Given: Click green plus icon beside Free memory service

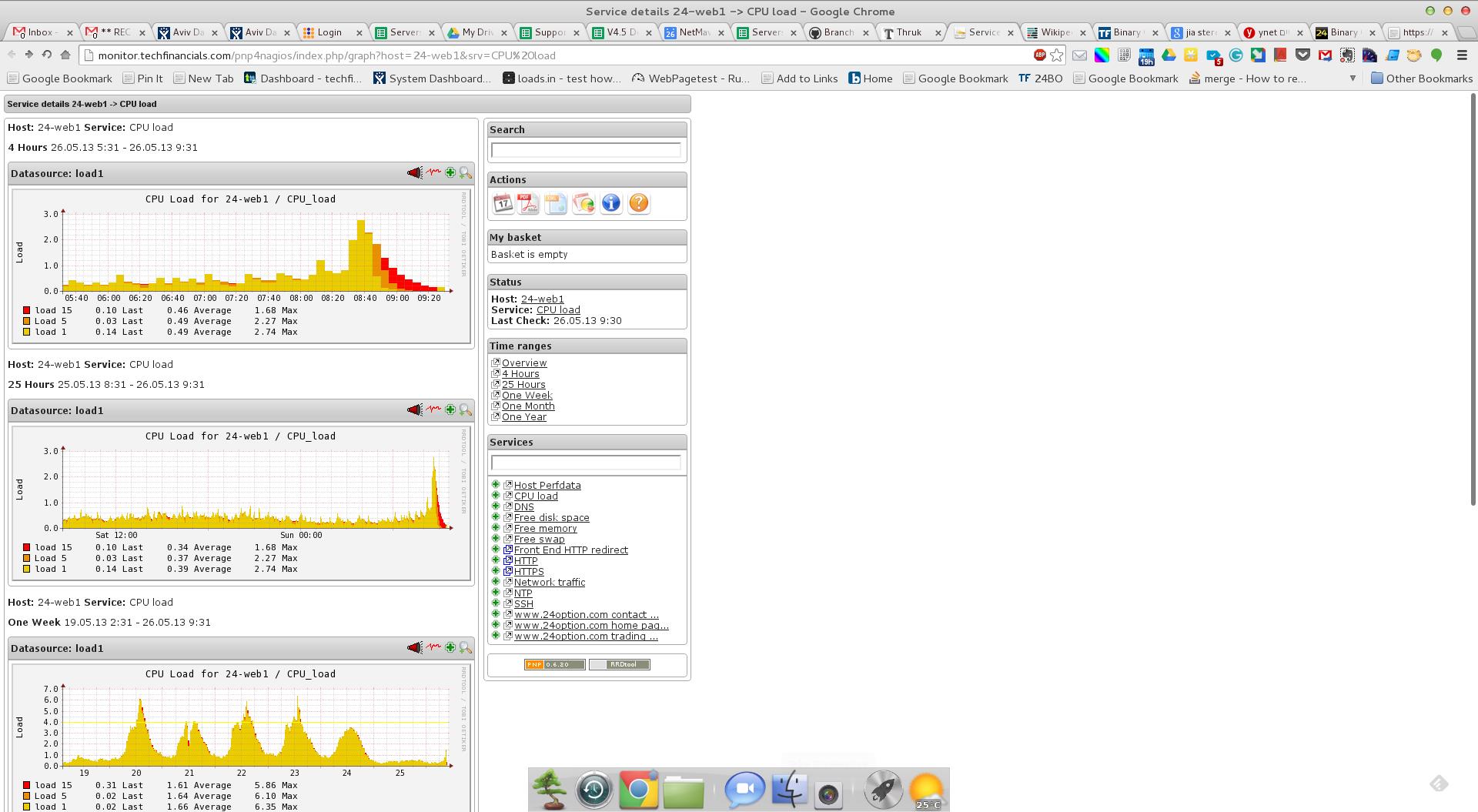Looking at the screenshot, I should click(x=496, y=528).
